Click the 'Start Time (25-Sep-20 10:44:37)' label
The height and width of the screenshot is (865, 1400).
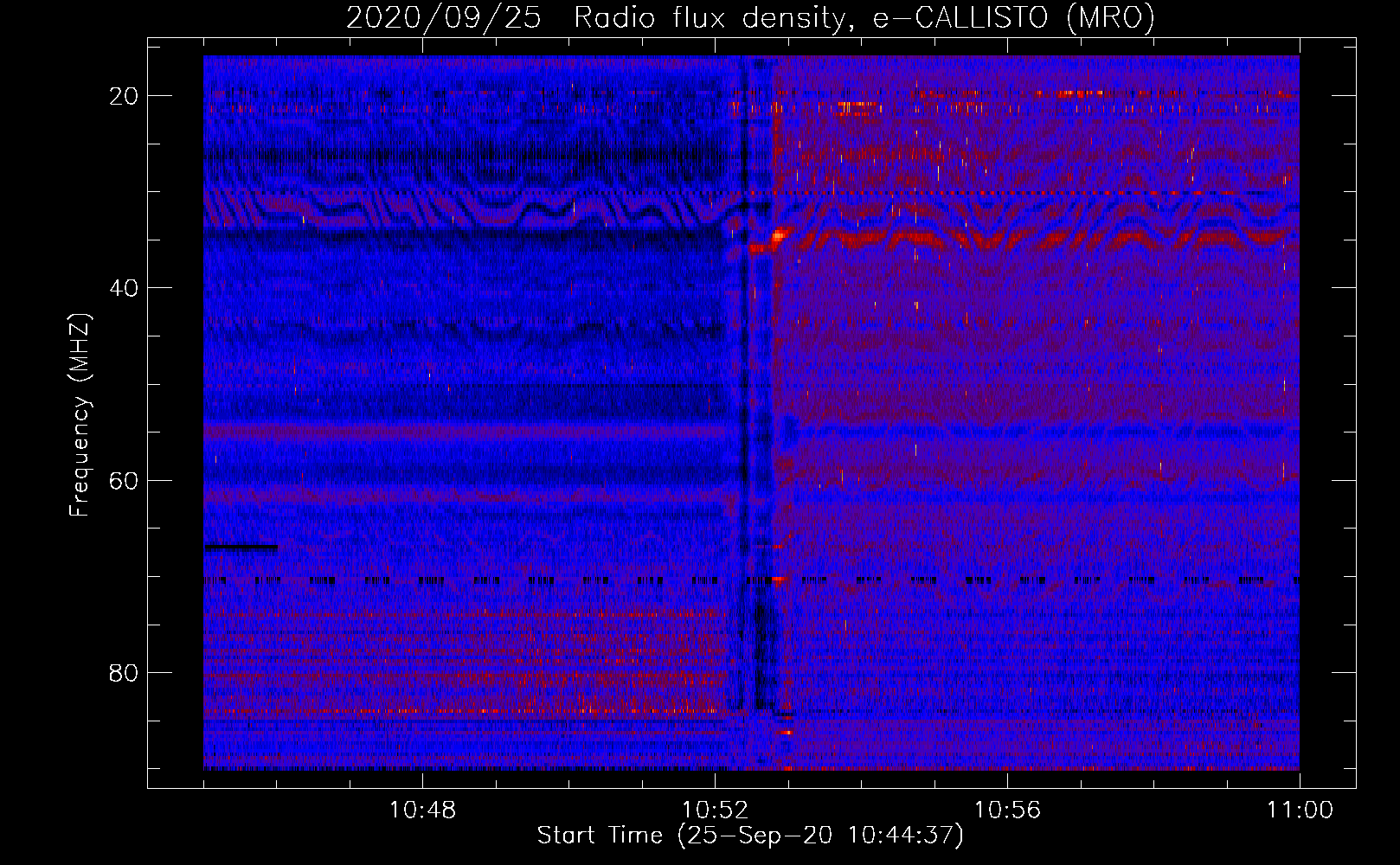coord(750,836)
